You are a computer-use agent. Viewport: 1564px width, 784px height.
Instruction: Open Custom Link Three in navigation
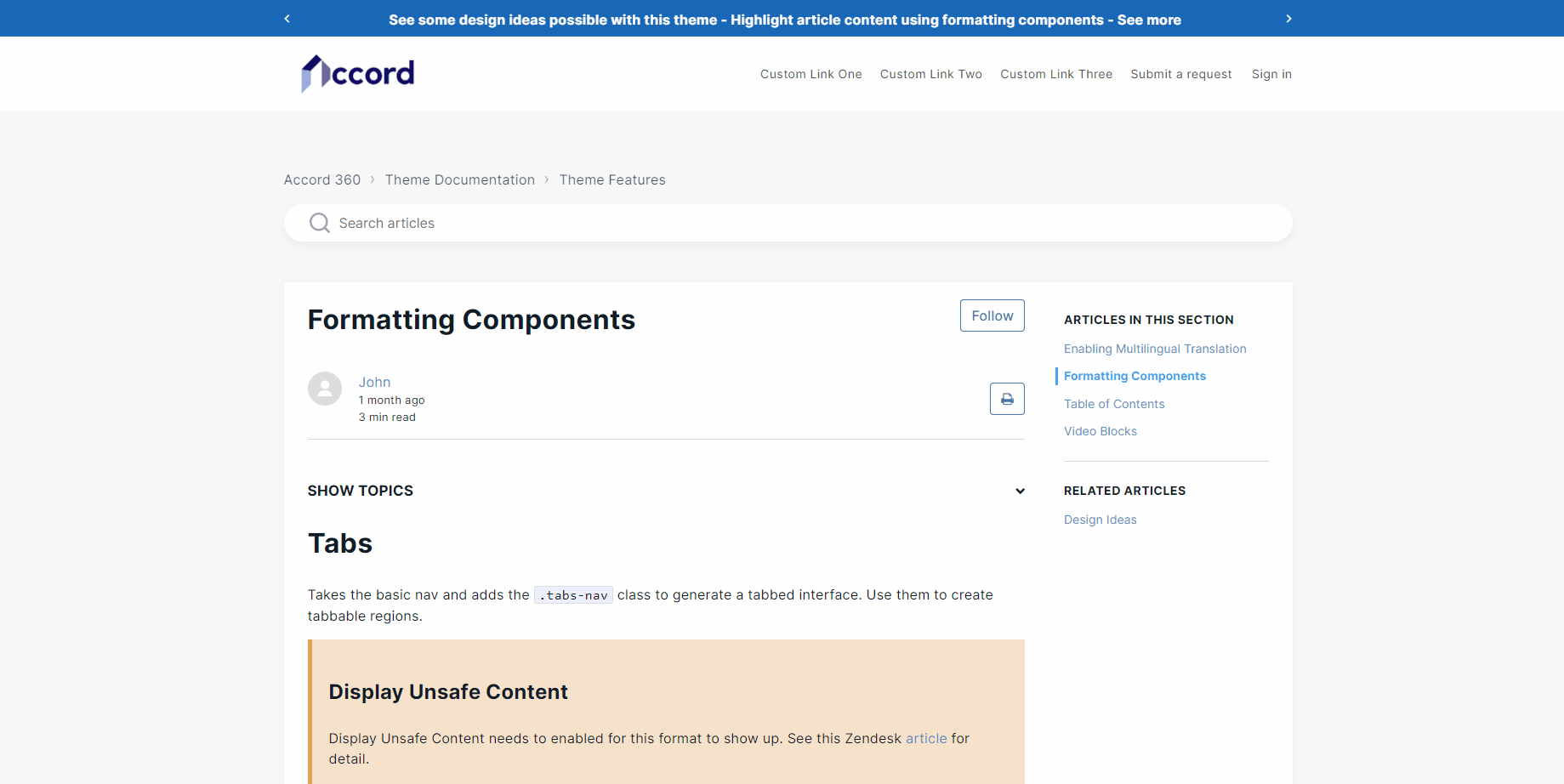click(1055, 74)
